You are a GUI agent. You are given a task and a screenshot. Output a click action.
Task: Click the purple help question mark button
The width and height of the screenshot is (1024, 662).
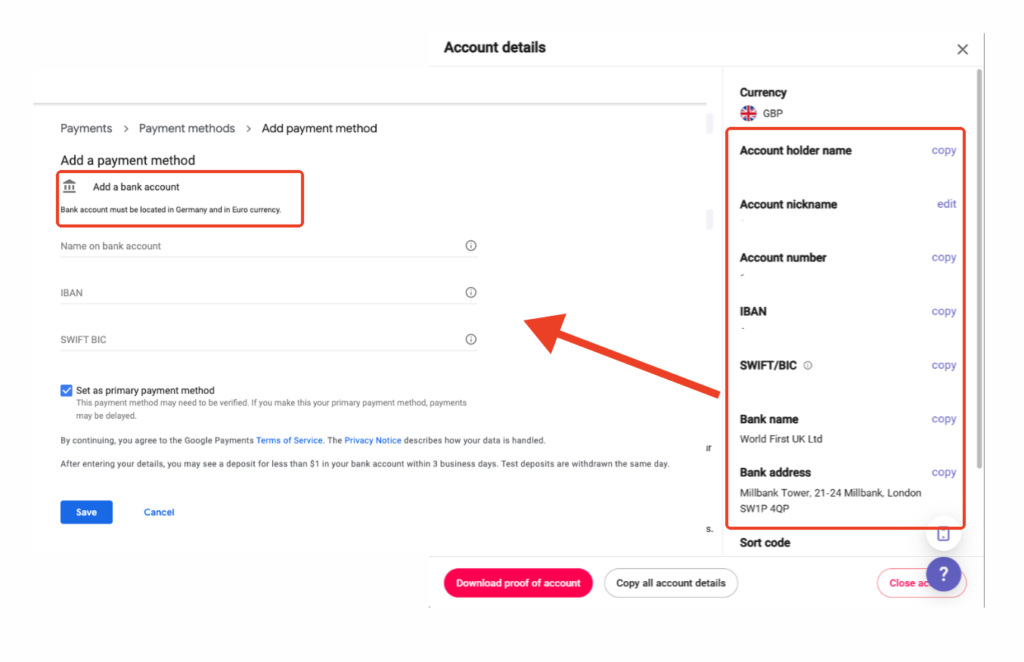(x=944, y=574)
